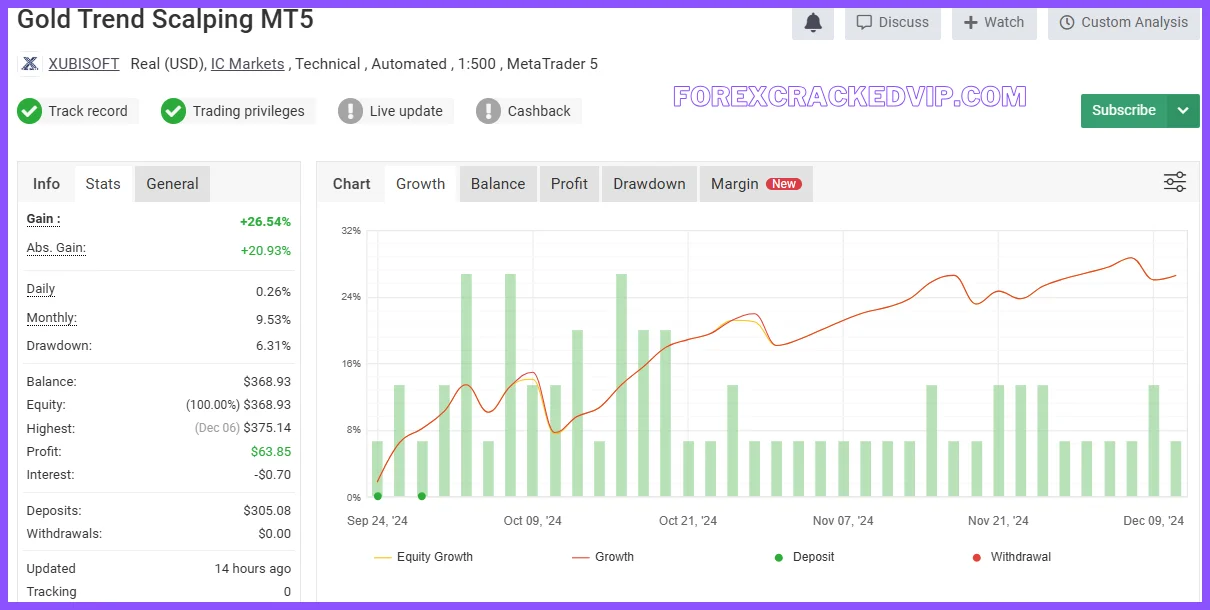Screen dimensions: 1210x610
Task: Click the XUBISOFT logo icon
Action: click(30, 64)
